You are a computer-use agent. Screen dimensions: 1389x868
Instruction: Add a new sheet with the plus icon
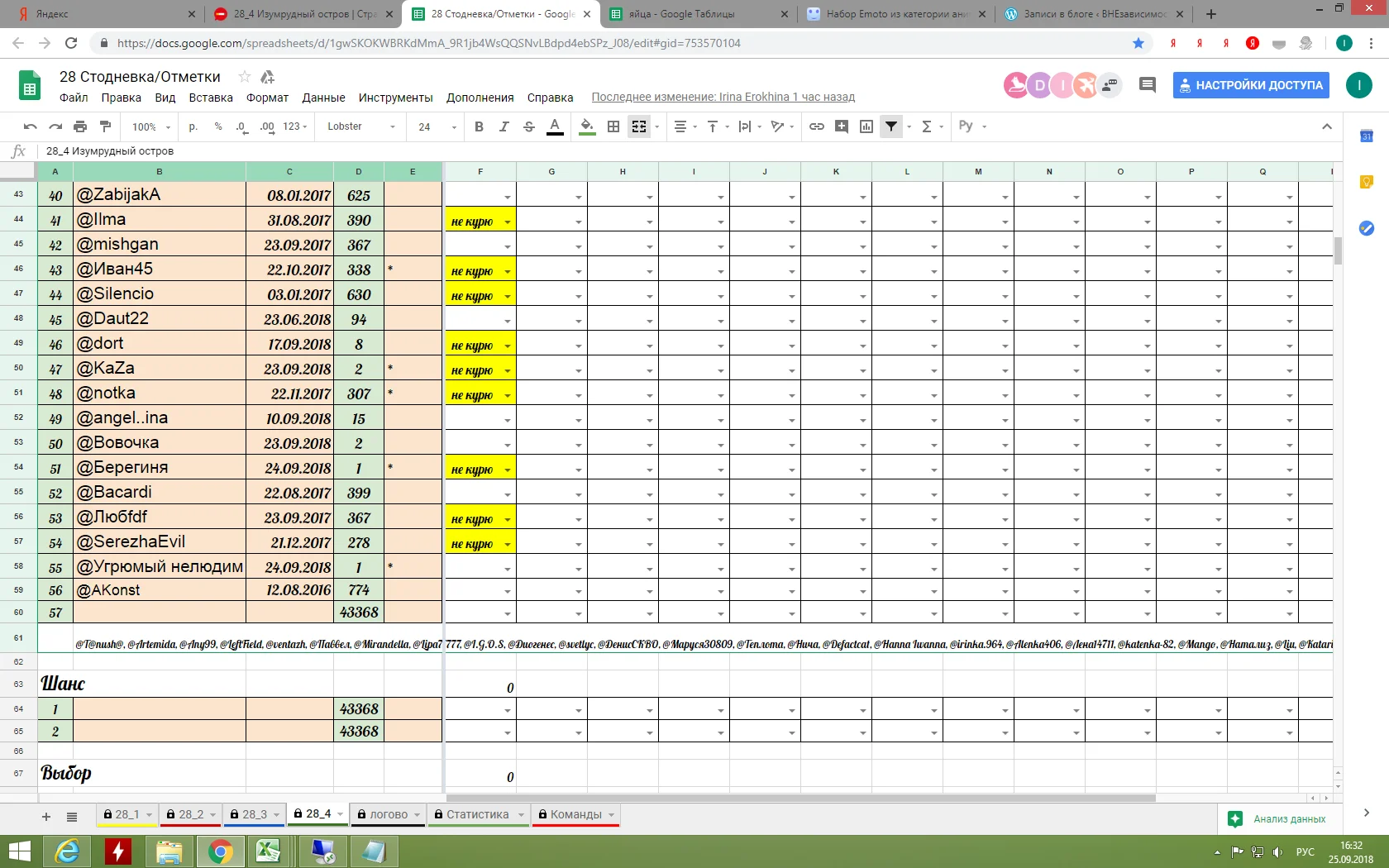pos(46,817)
